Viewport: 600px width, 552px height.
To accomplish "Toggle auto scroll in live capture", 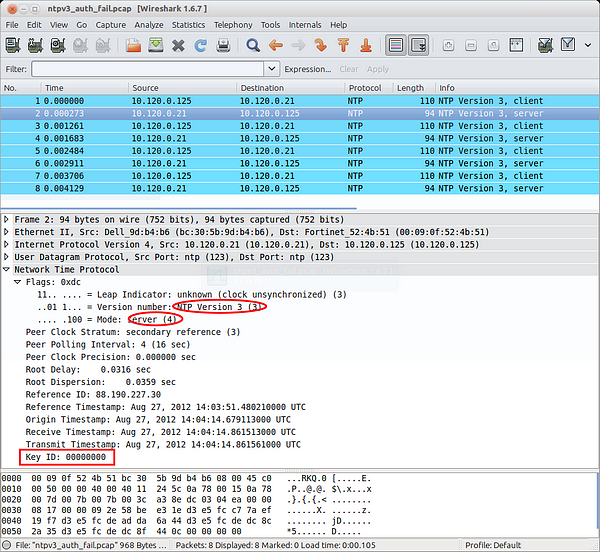I will click(x=418, y=45).
